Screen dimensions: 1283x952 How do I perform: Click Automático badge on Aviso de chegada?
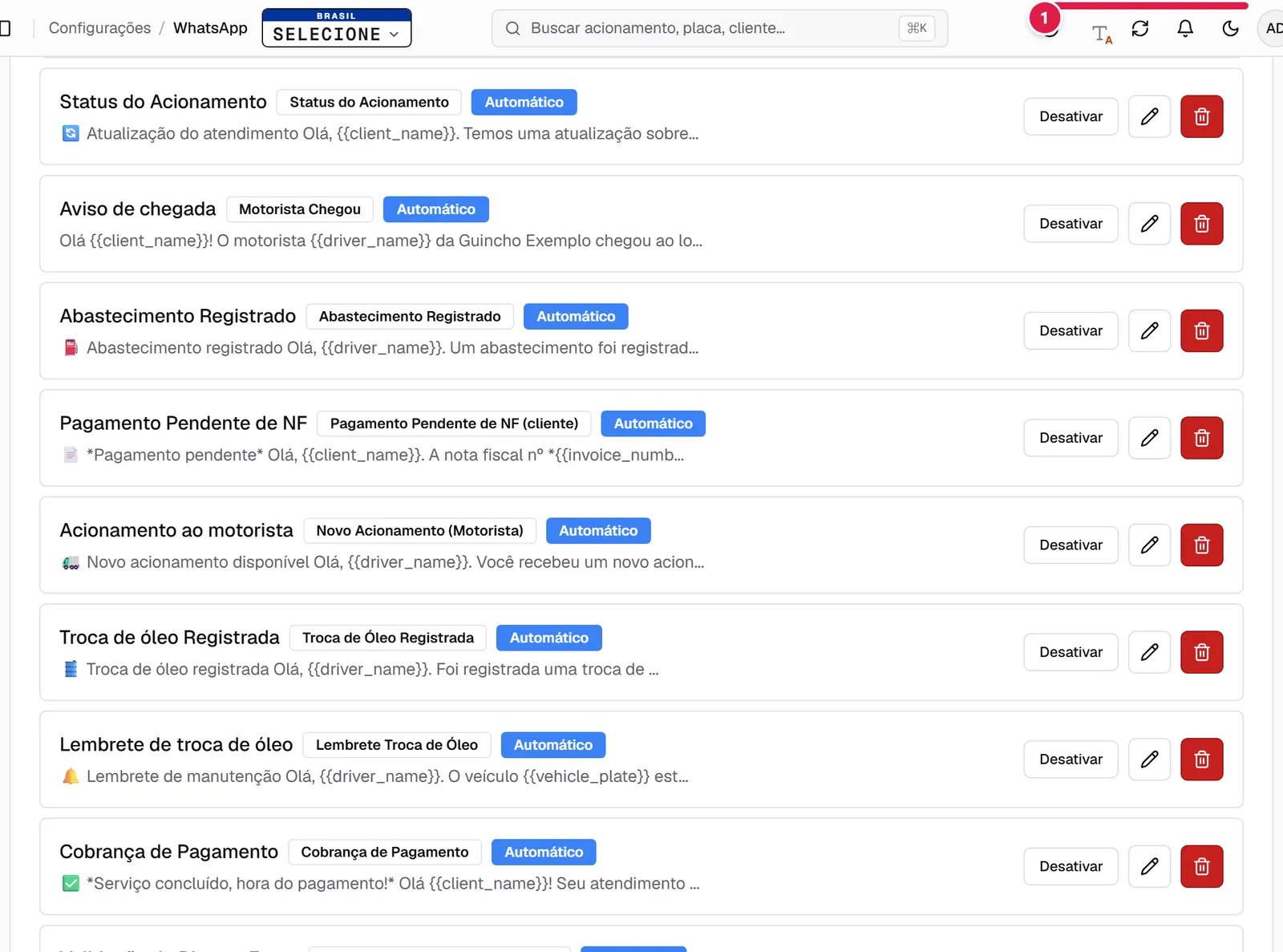(x=436, y=209)
